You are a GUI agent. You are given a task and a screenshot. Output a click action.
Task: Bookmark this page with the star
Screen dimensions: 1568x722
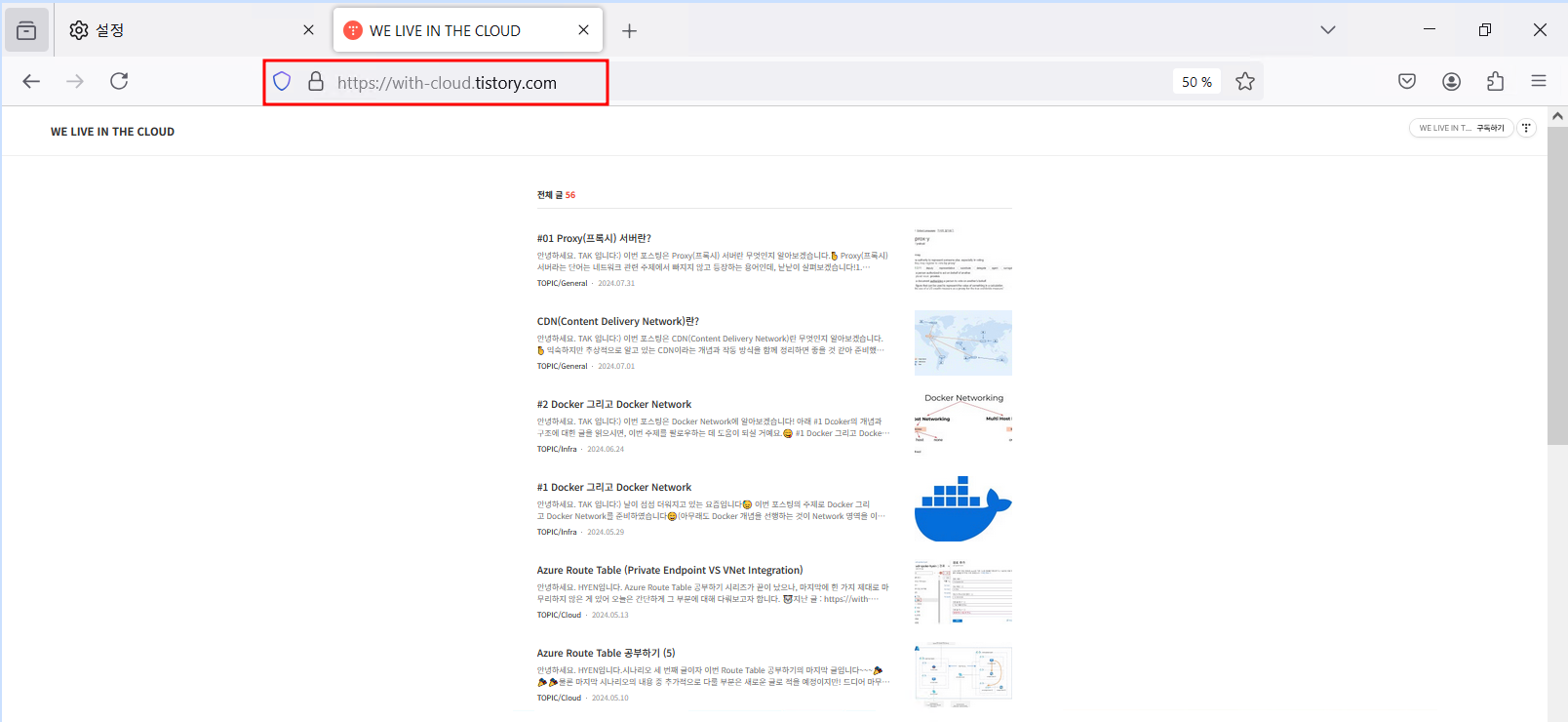coord(1245,82)
